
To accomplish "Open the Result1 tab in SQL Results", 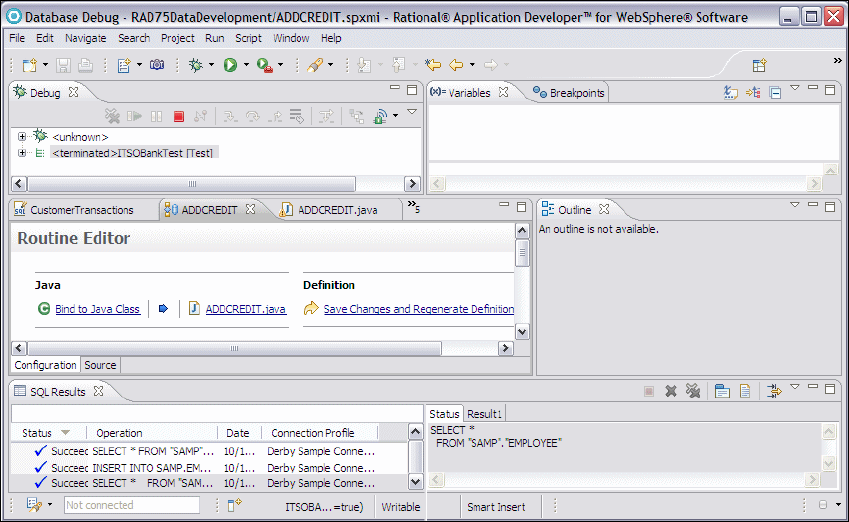I will [x=485, y=414].
